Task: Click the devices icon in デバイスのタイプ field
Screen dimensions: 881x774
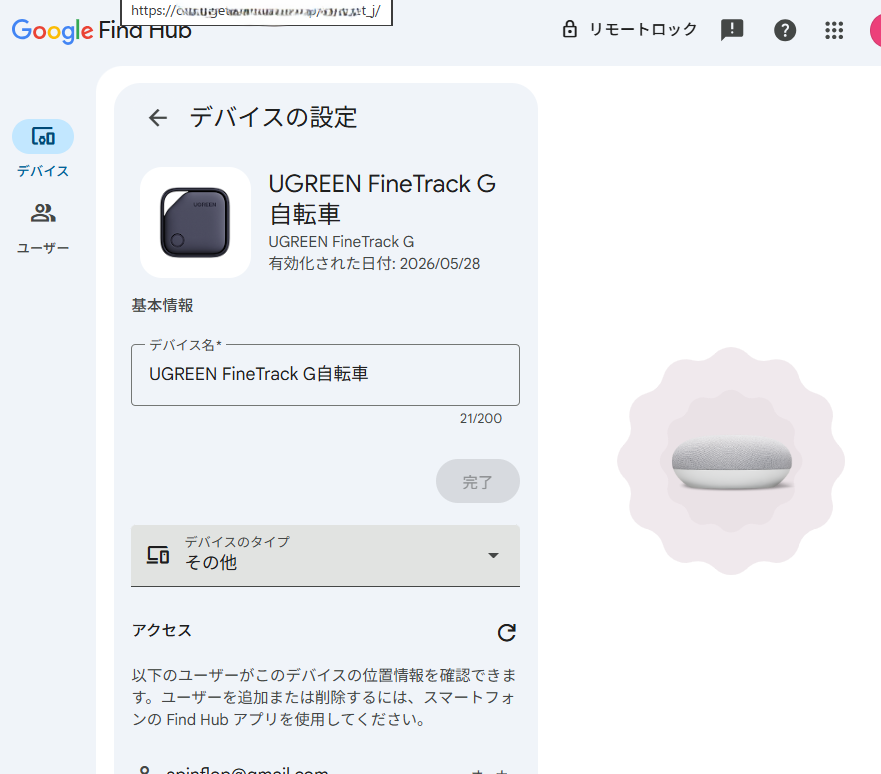Action: tap(158, 555)
